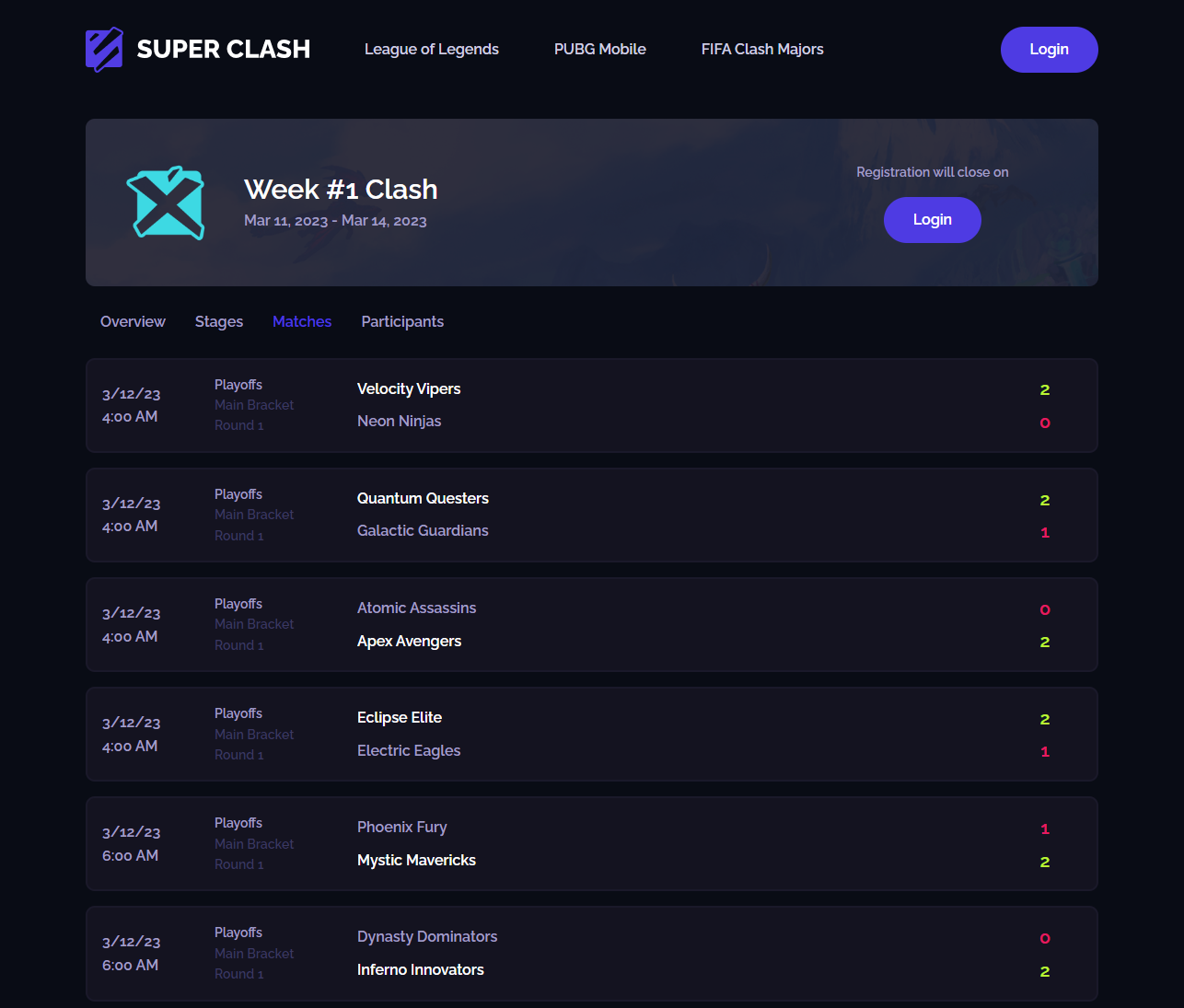The image size is (1184, 1008).
Task: Click Login button under registration notice
Action: click(932, 220)
